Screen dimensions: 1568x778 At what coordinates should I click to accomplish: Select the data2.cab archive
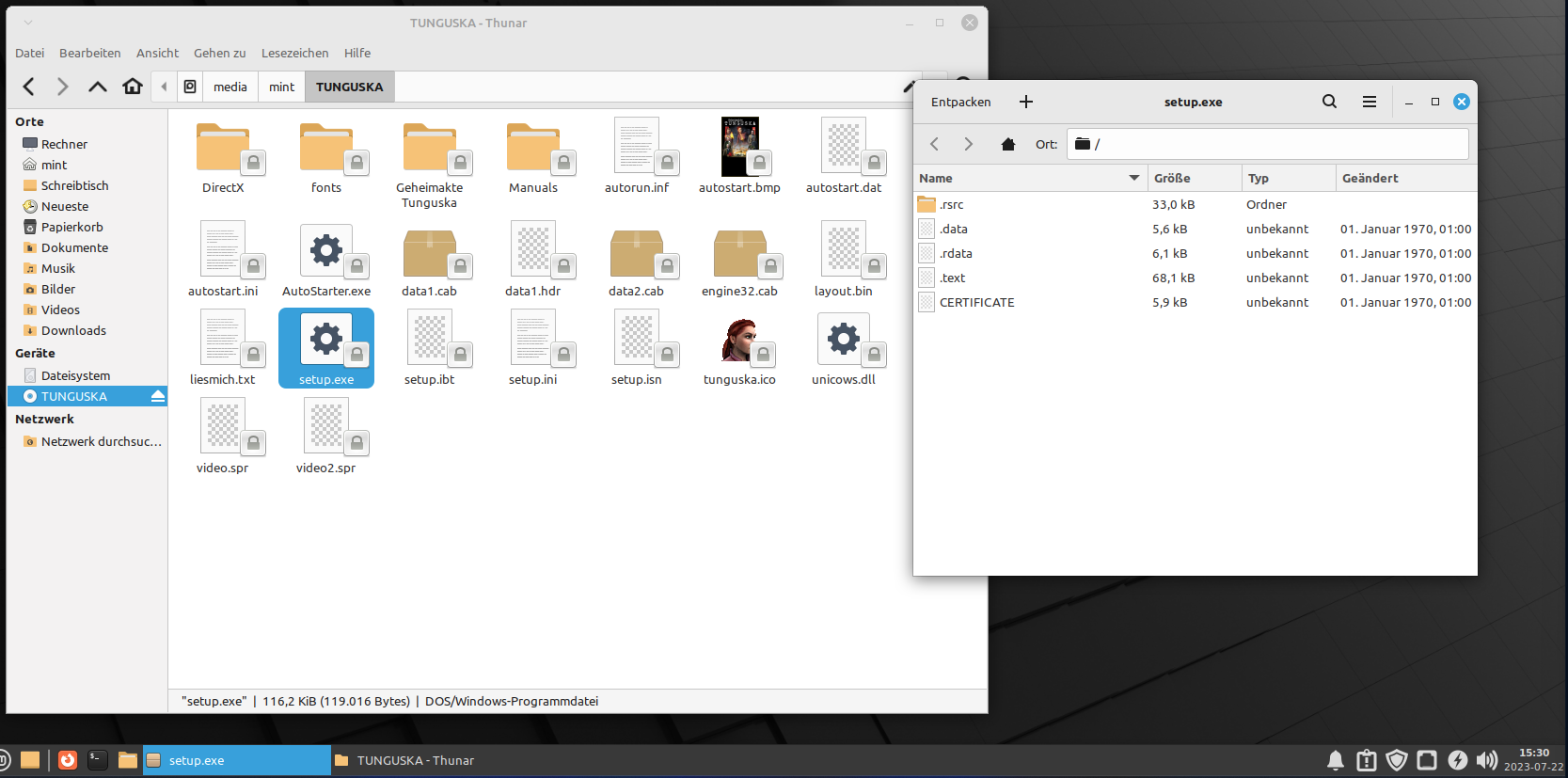[x=637, y=261]
